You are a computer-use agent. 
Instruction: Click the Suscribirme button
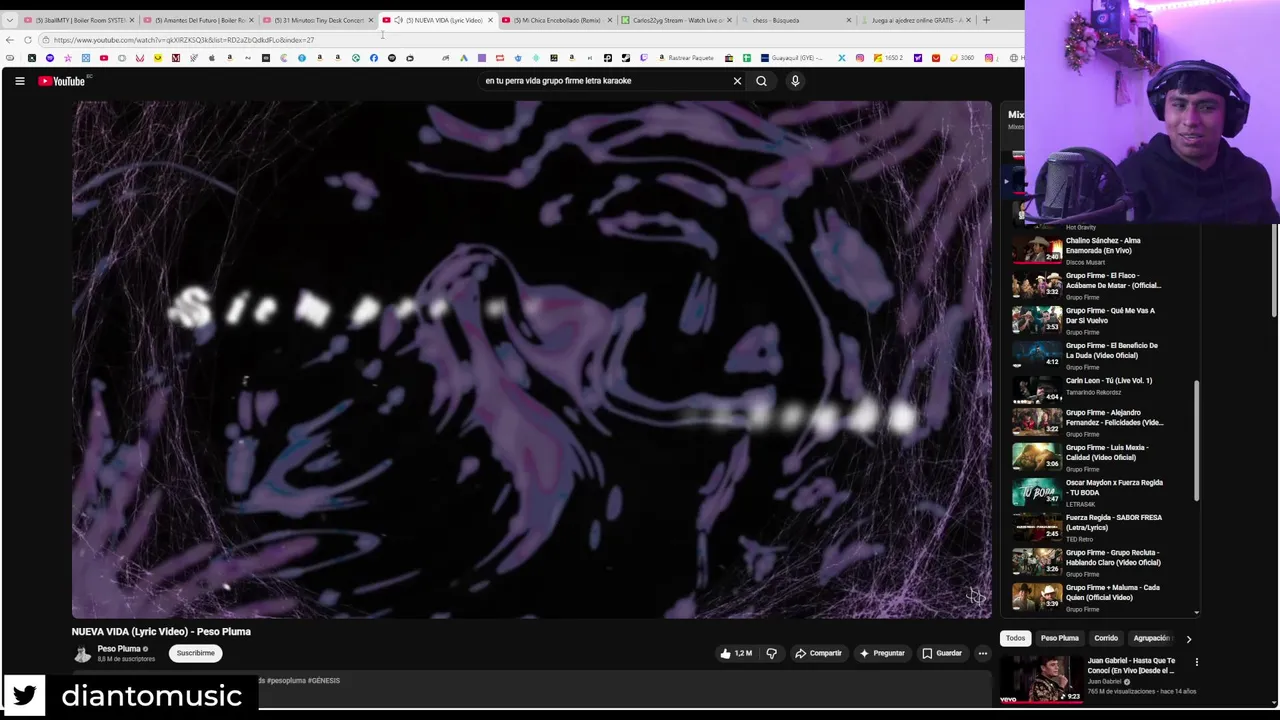click(195, 653)
